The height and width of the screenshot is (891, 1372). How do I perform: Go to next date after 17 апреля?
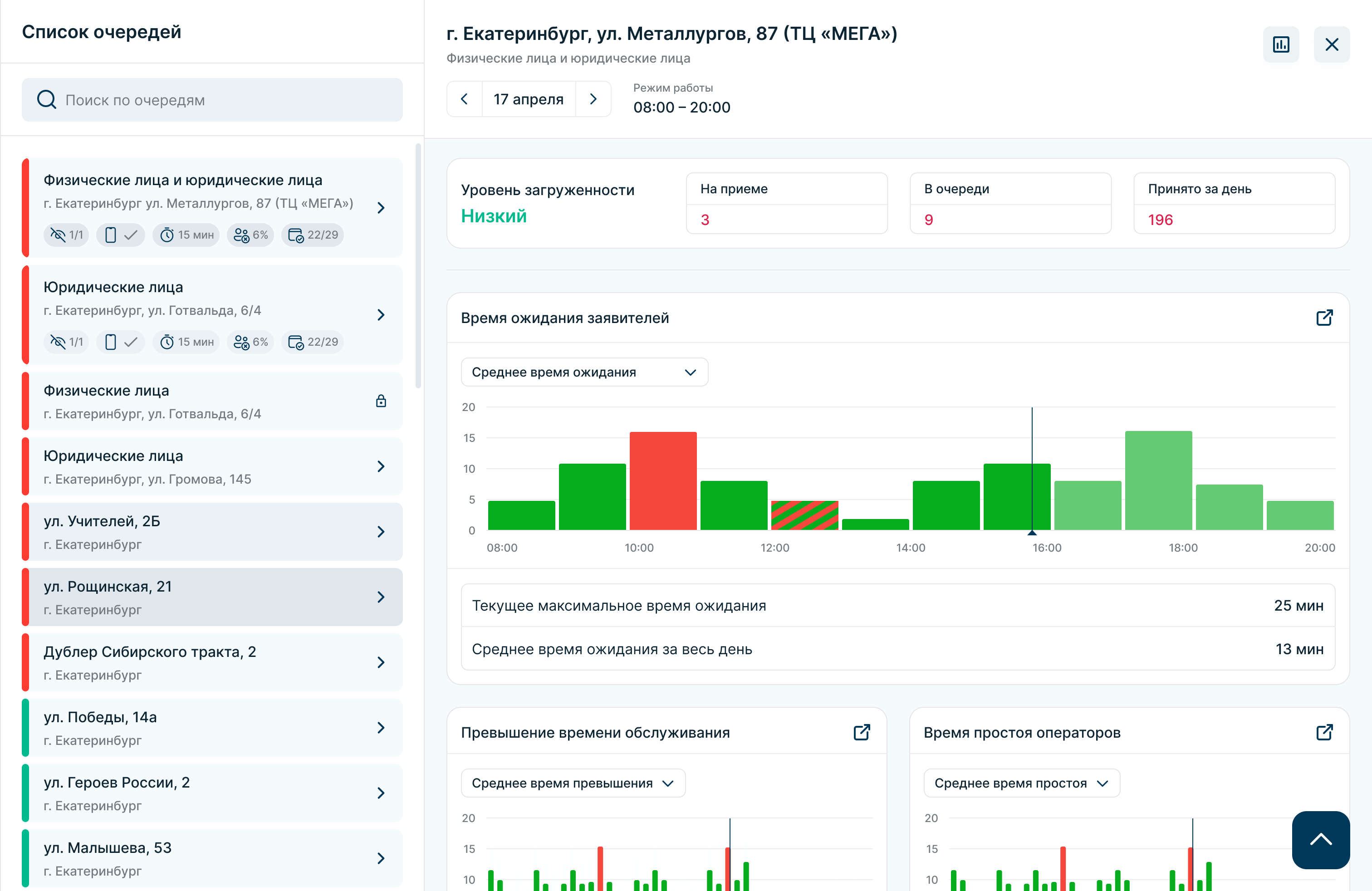tap(593, 98)
